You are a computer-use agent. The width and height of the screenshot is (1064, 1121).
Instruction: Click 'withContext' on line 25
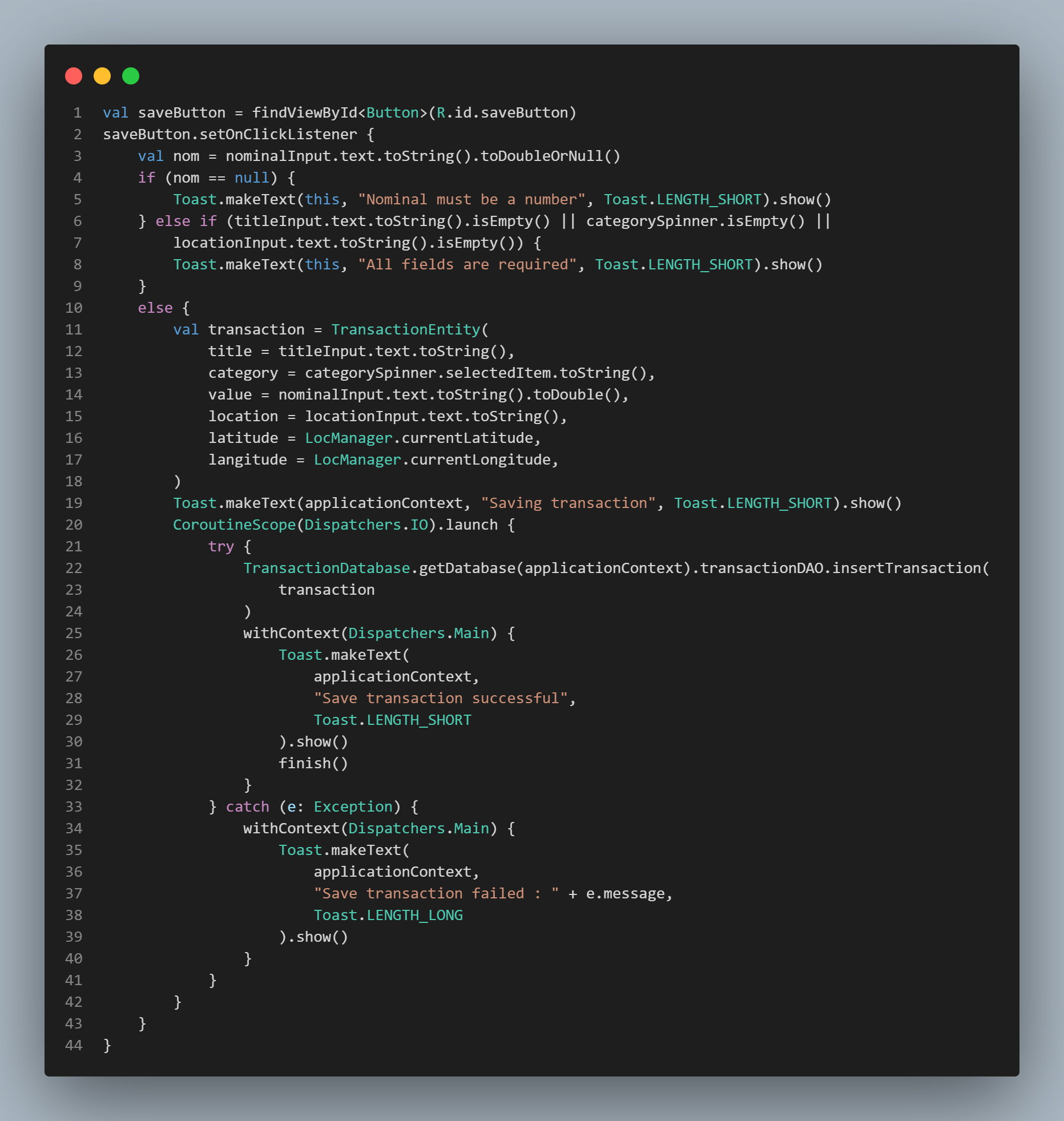[292, 634]
